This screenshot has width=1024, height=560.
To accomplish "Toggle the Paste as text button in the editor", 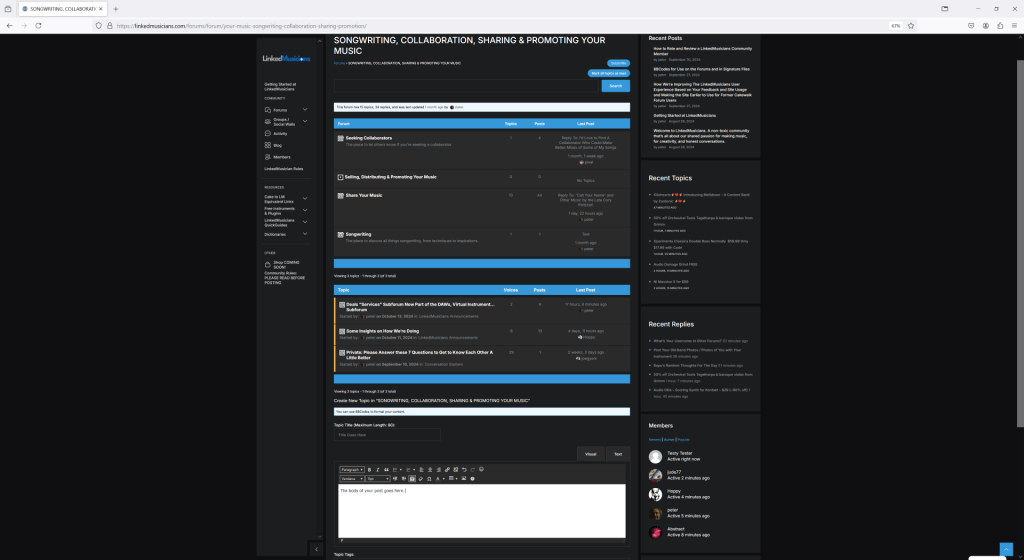I will pos(412,479).
